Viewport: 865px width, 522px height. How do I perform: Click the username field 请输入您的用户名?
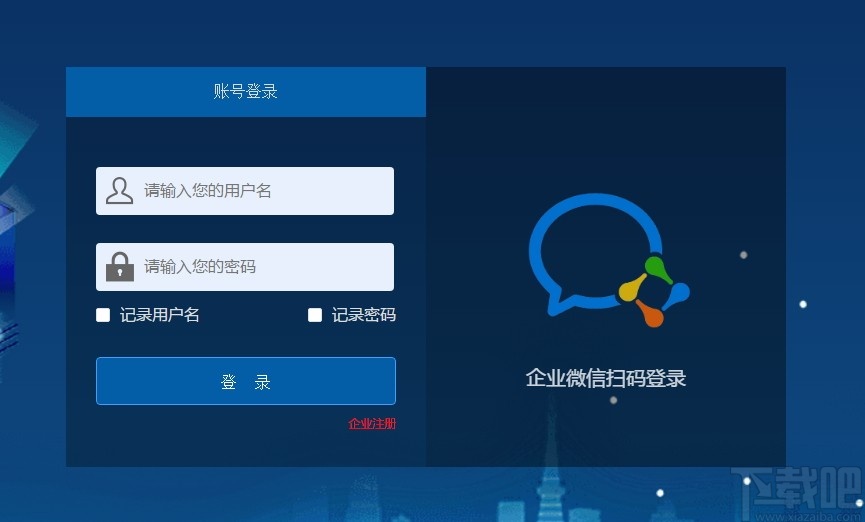point(245,191)
